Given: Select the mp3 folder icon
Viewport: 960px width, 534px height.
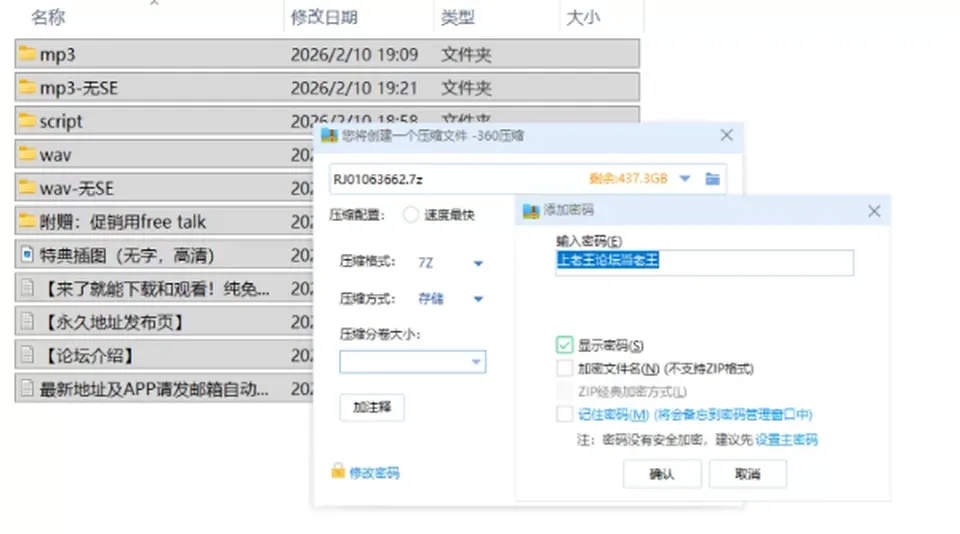Looking at the screenshot, I should coord(27,54).
